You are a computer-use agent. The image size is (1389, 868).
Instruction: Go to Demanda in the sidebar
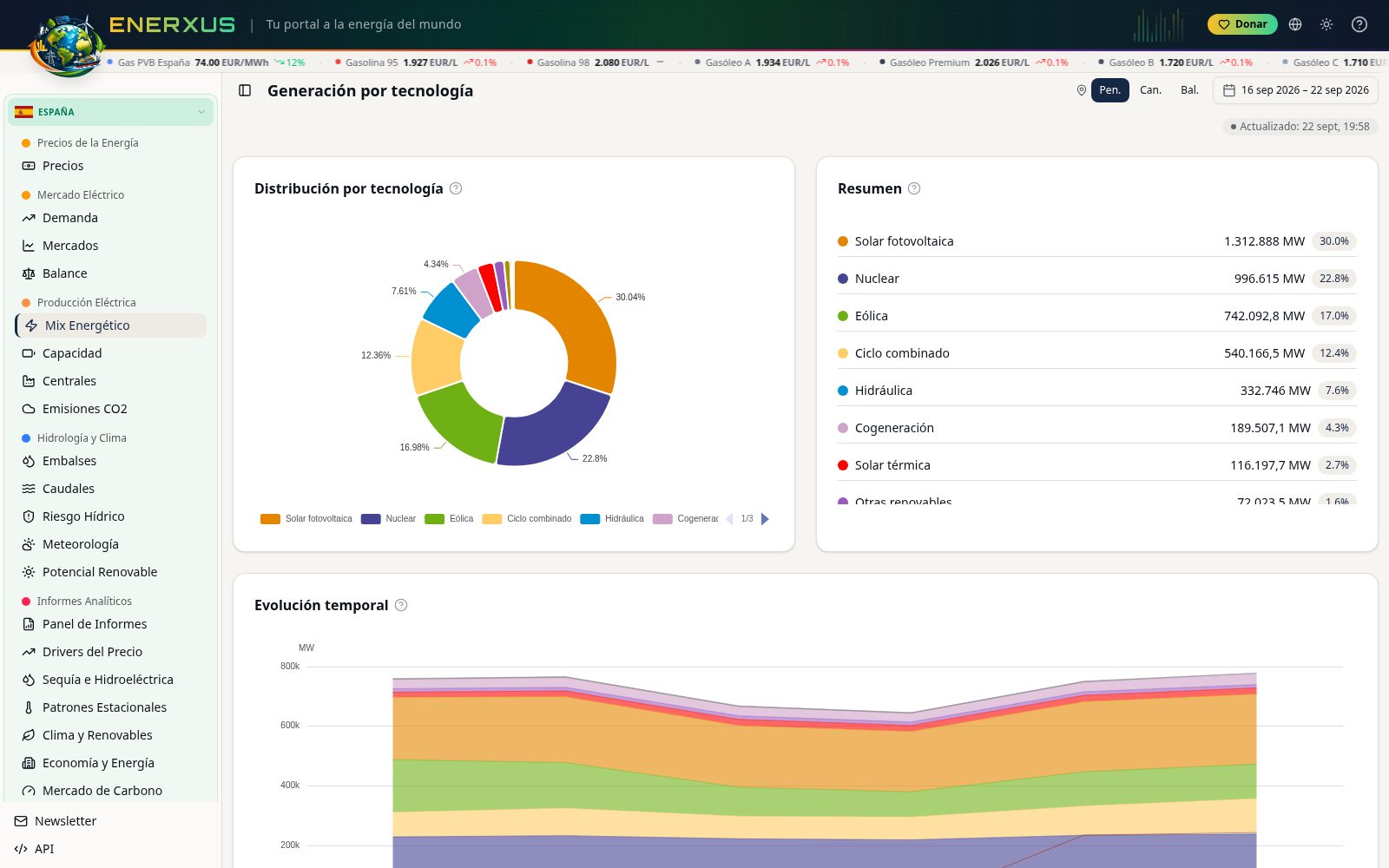[x=111, y=218]
